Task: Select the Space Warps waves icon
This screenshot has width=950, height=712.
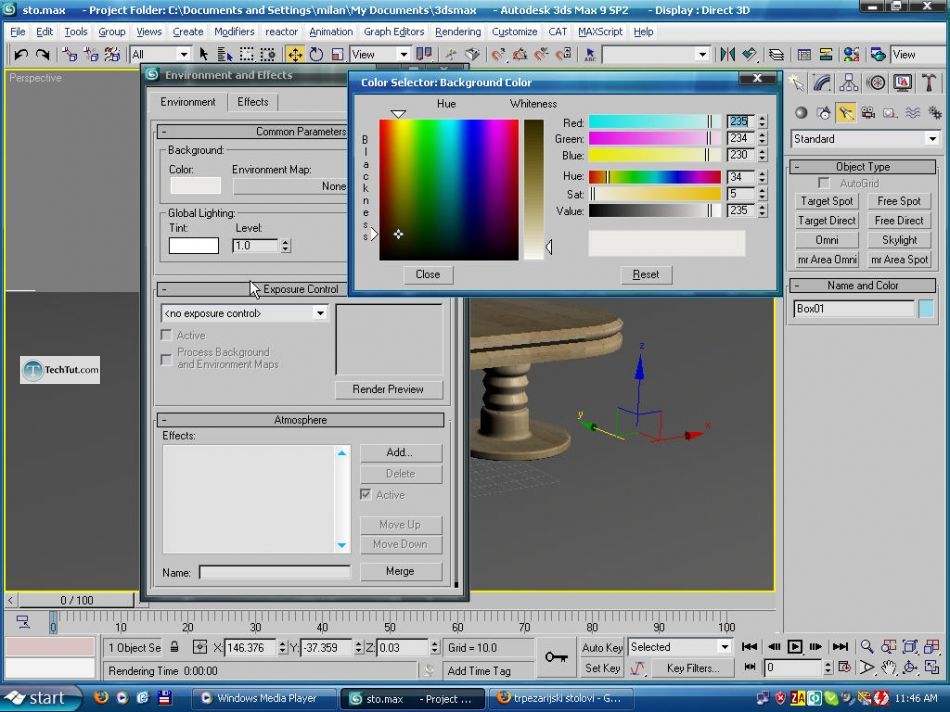Action: coord(912,113)
